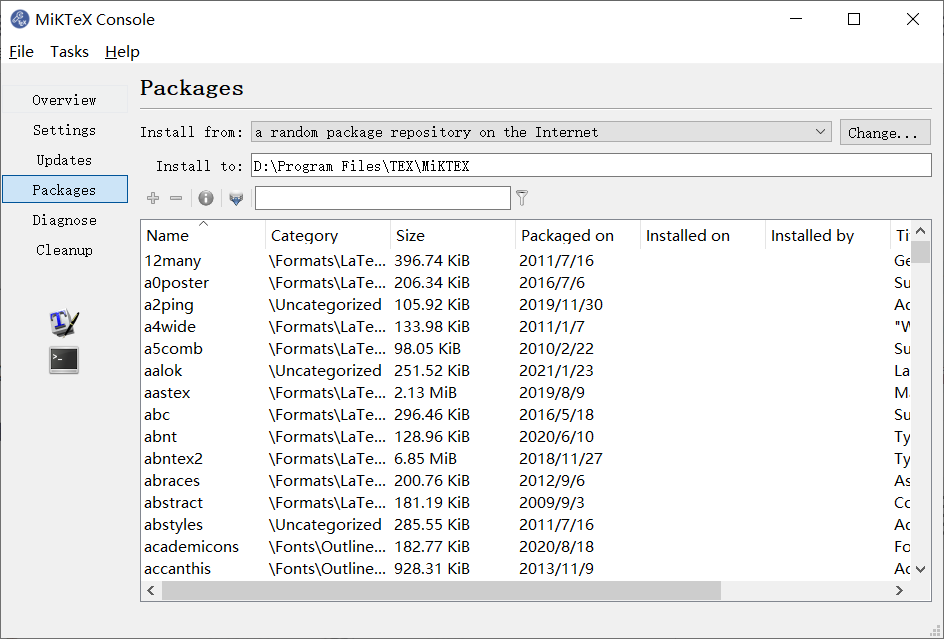Open the Tasks menu

(x=69, y=52)
